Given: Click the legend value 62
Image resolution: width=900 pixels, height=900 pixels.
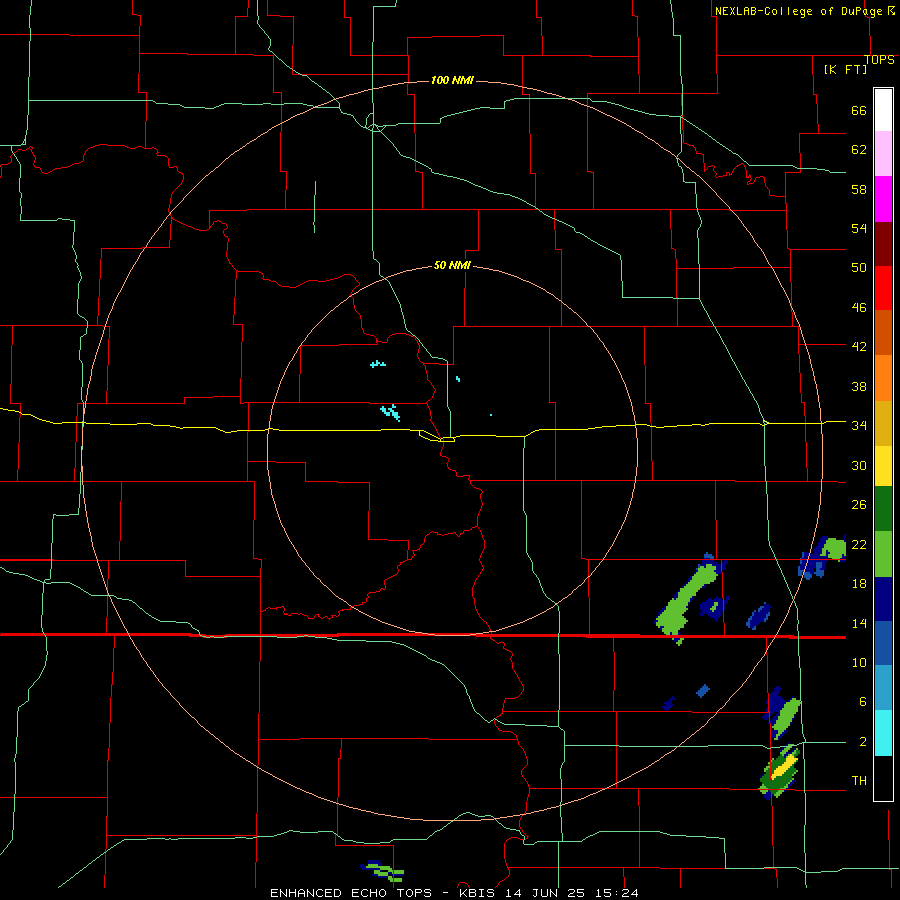Looking at the screenshot, I should click(x=859, y=150).
